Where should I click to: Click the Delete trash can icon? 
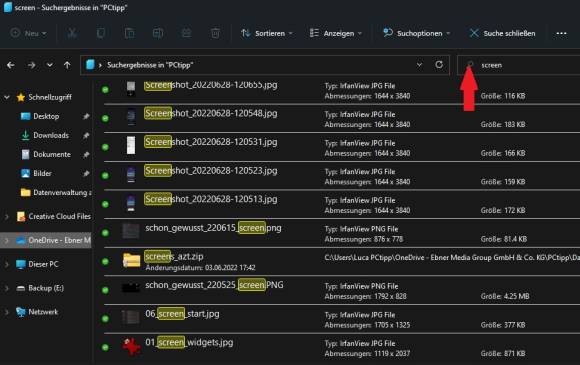(215, 33)
